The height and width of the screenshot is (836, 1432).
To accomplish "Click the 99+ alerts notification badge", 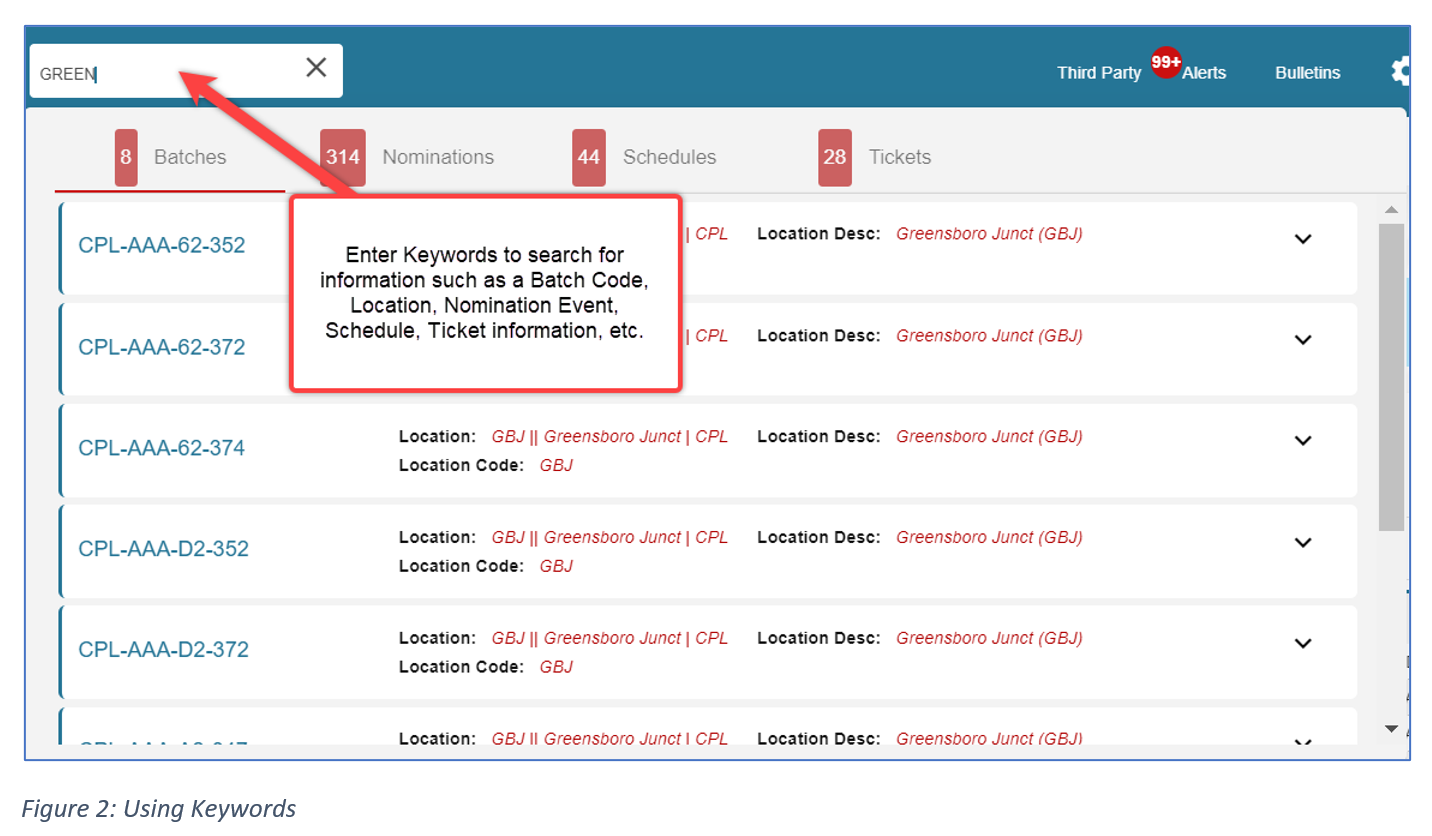I will point(1166,62).
